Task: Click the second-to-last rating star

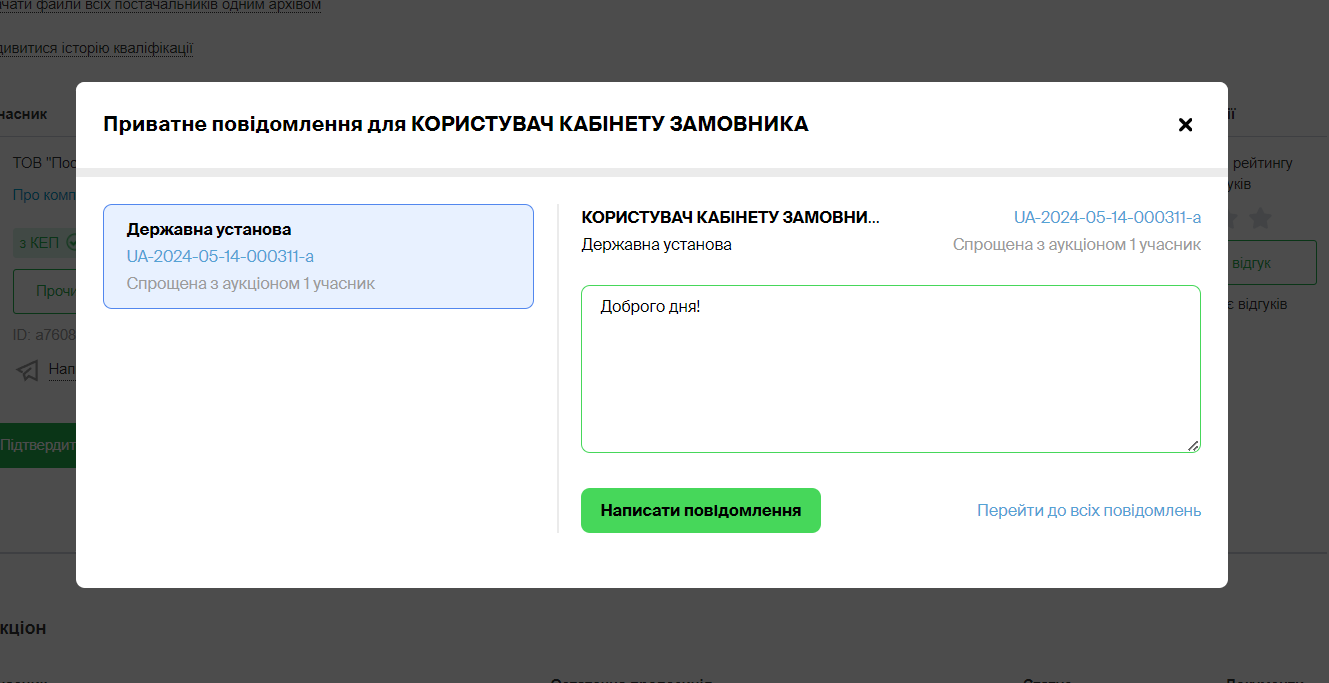Action: (1232, 218)
